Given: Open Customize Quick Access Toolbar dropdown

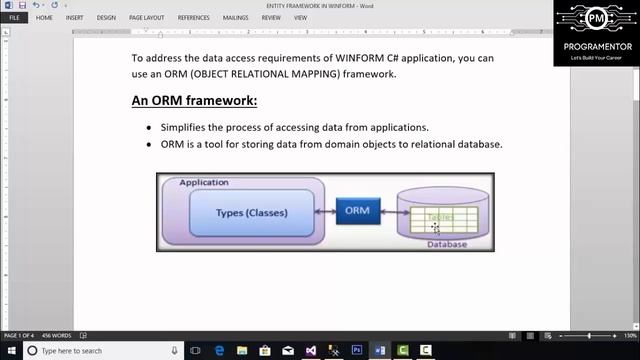Looking at the screenshot, I should pos(66,6).
